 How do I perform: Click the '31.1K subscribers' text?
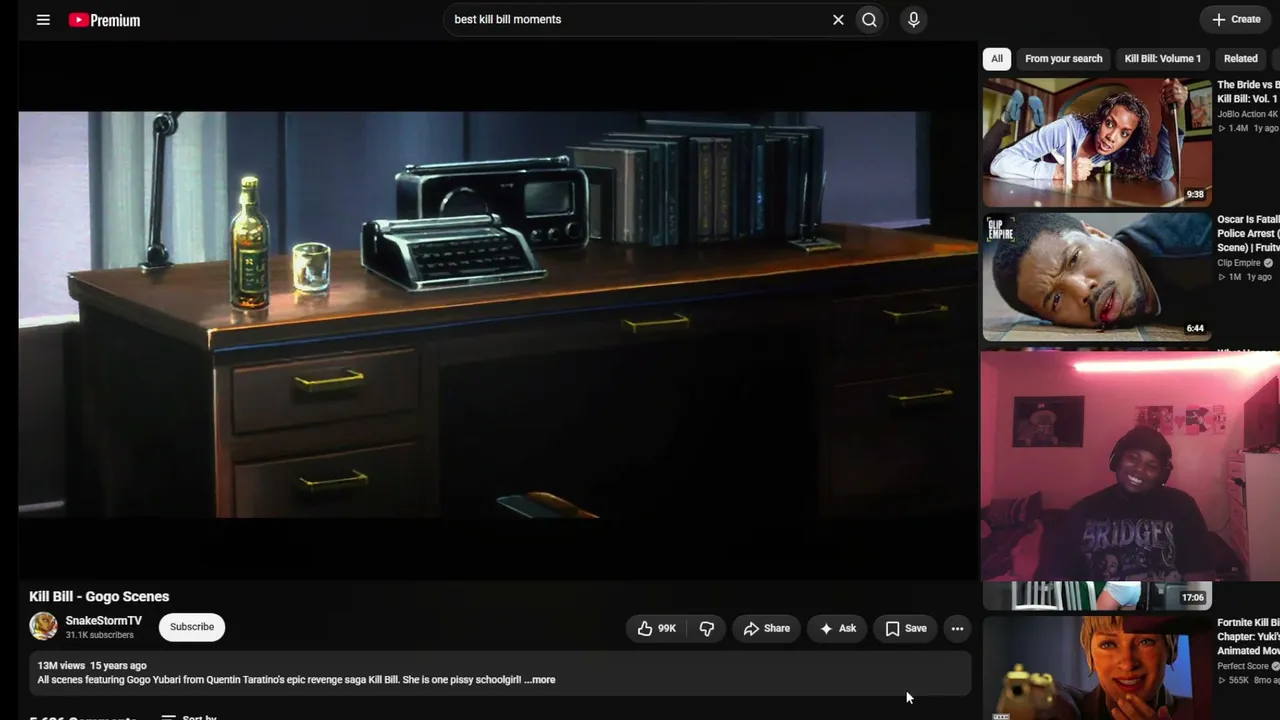click(x=100, y=635)
